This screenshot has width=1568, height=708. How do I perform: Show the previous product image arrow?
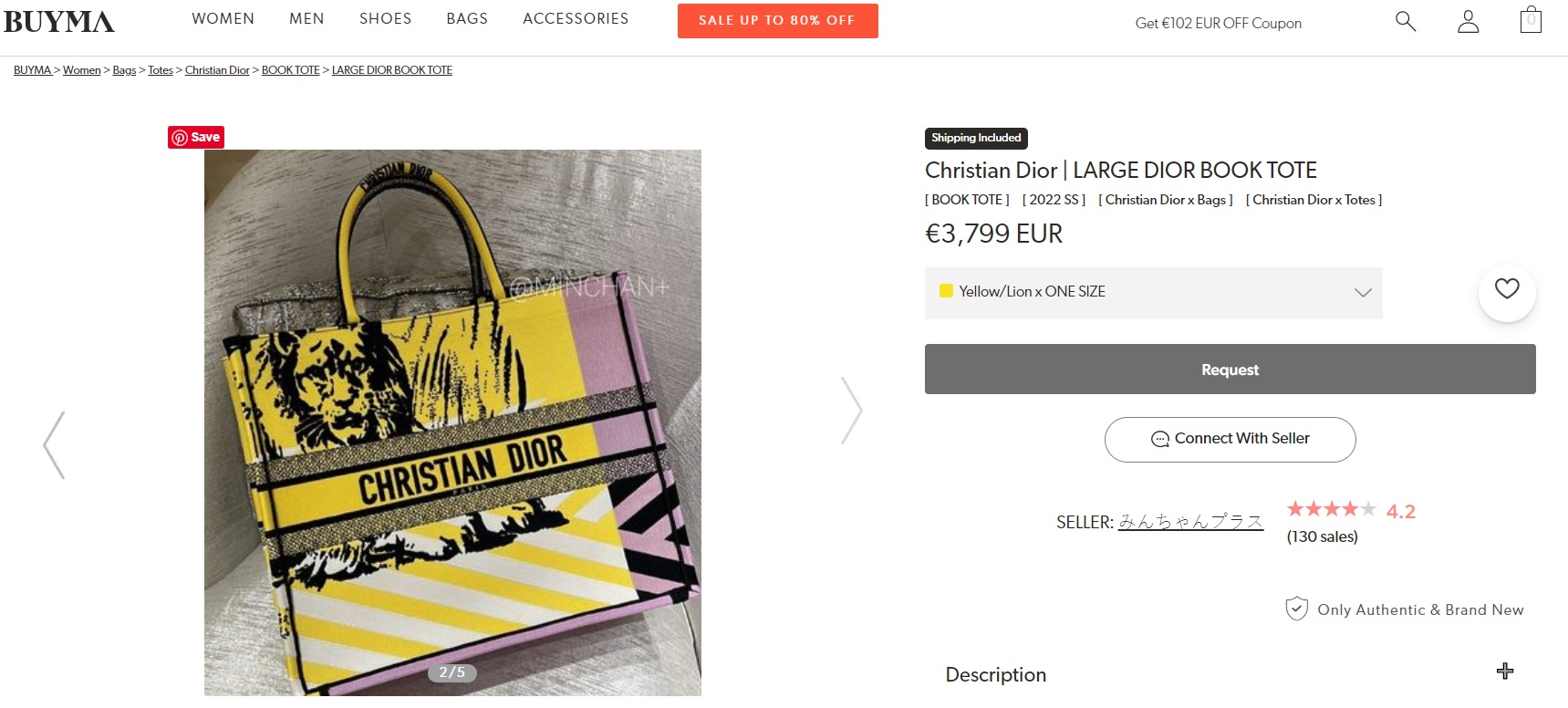(55, 445)
